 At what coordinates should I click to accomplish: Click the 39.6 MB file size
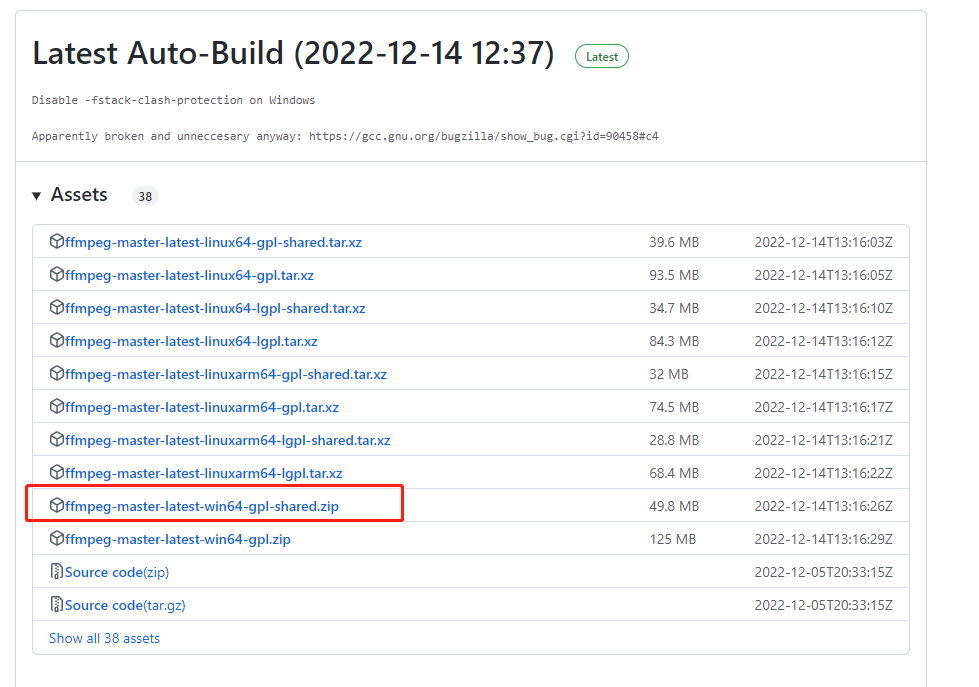coord(674,242)
